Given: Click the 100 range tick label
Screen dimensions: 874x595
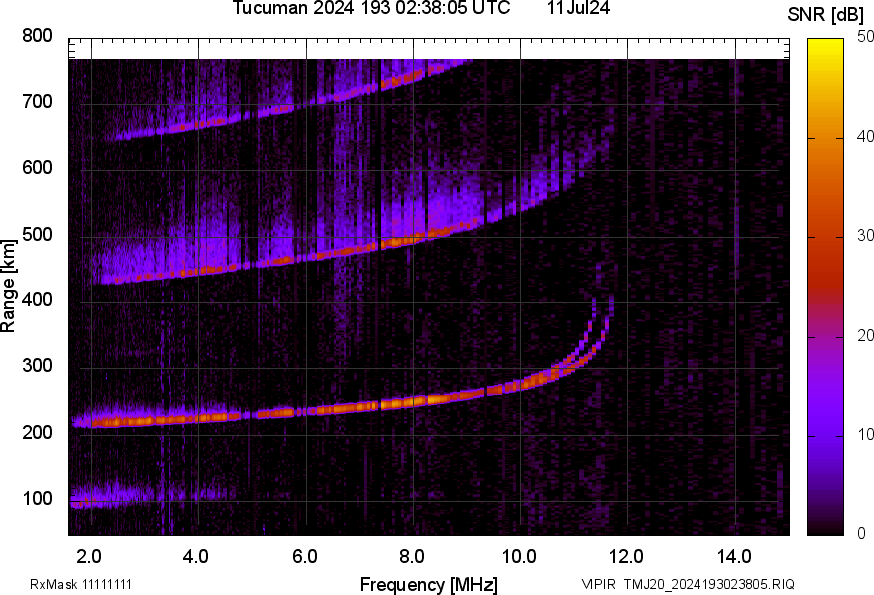Looking at the screenshot, I should (x=38, y=498).
